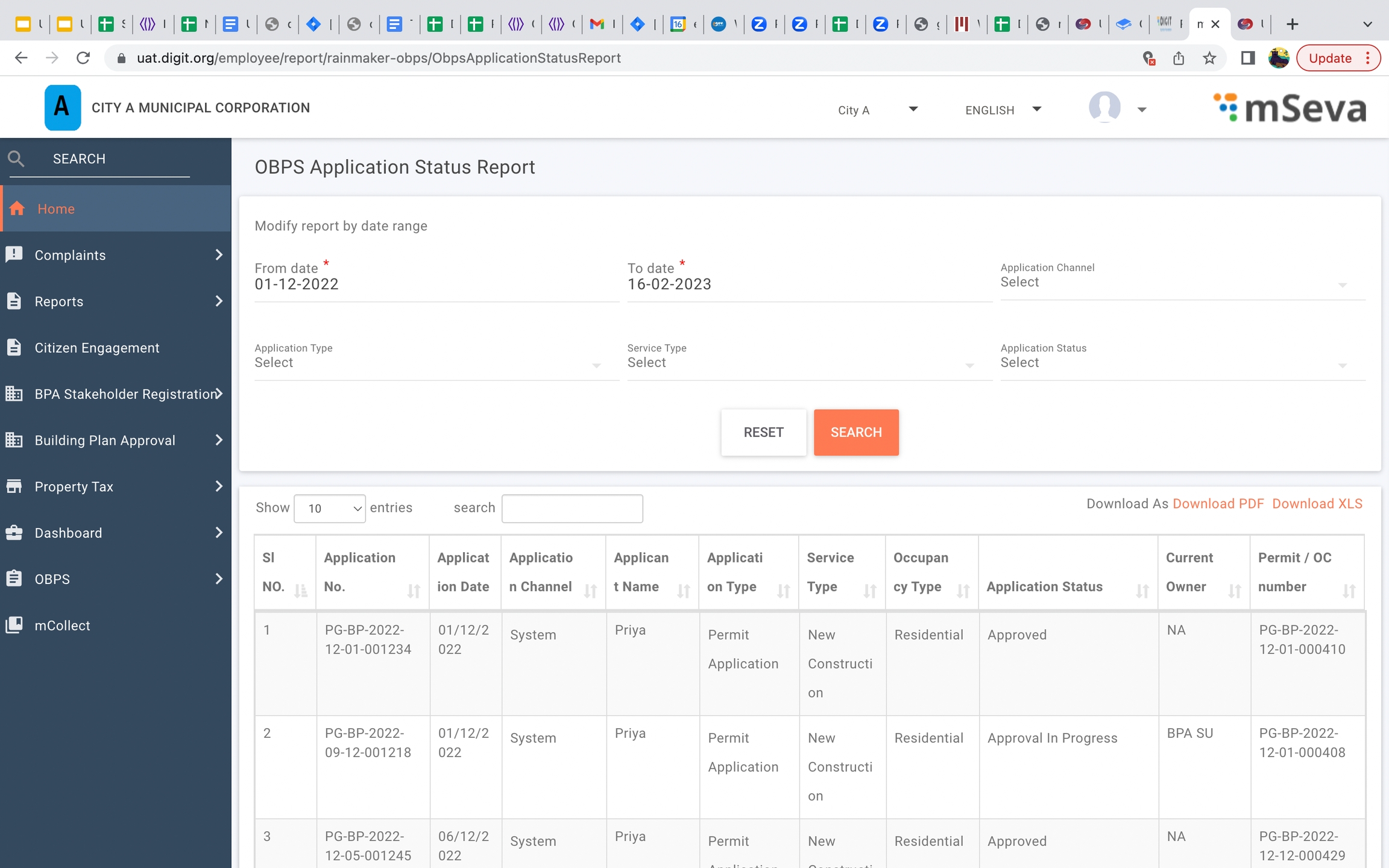Open the Service Type dropdown
1389x868 pixels.
tap(809, 363)
